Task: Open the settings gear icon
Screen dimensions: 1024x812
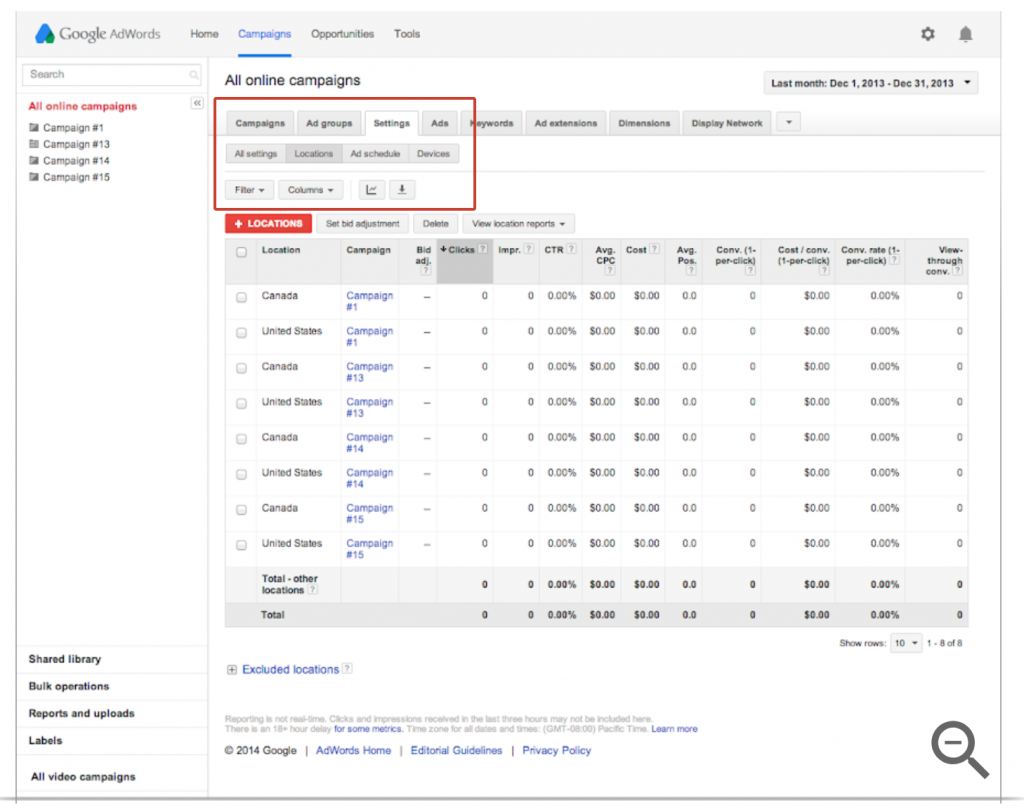Action: [x=928, y=34]
